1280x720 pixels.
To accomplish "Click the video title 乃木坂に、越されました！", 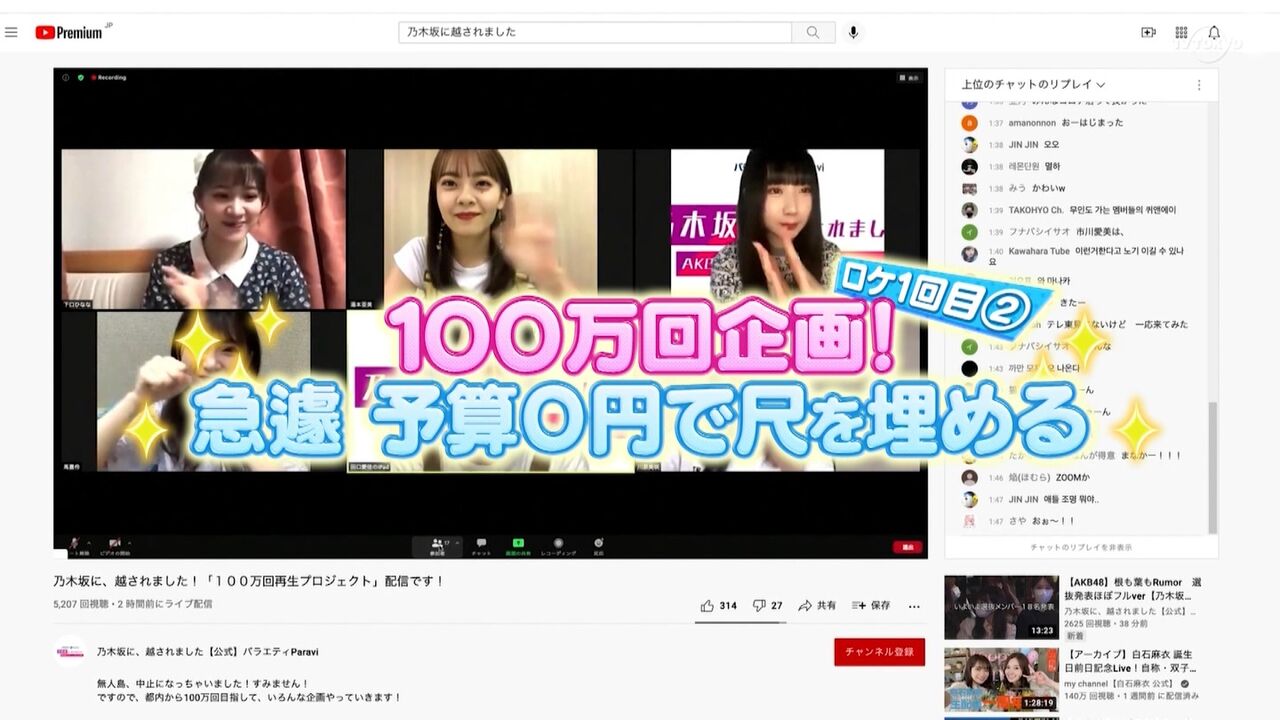I will tap(249, 581).
